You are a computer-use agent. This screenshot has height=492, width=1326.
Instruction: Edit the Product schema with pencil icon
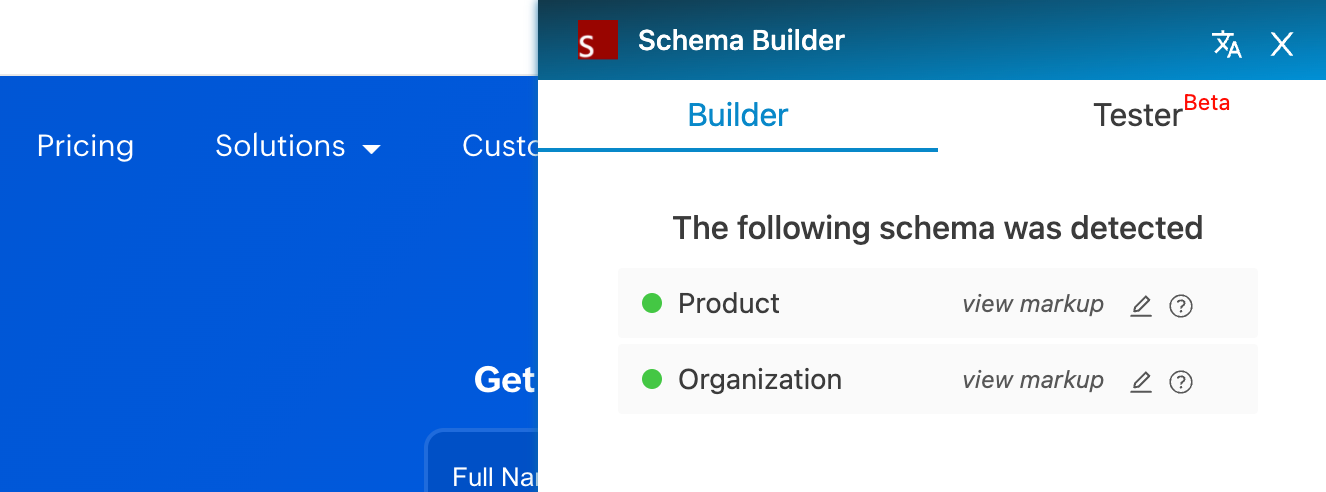click(1141, 305)
